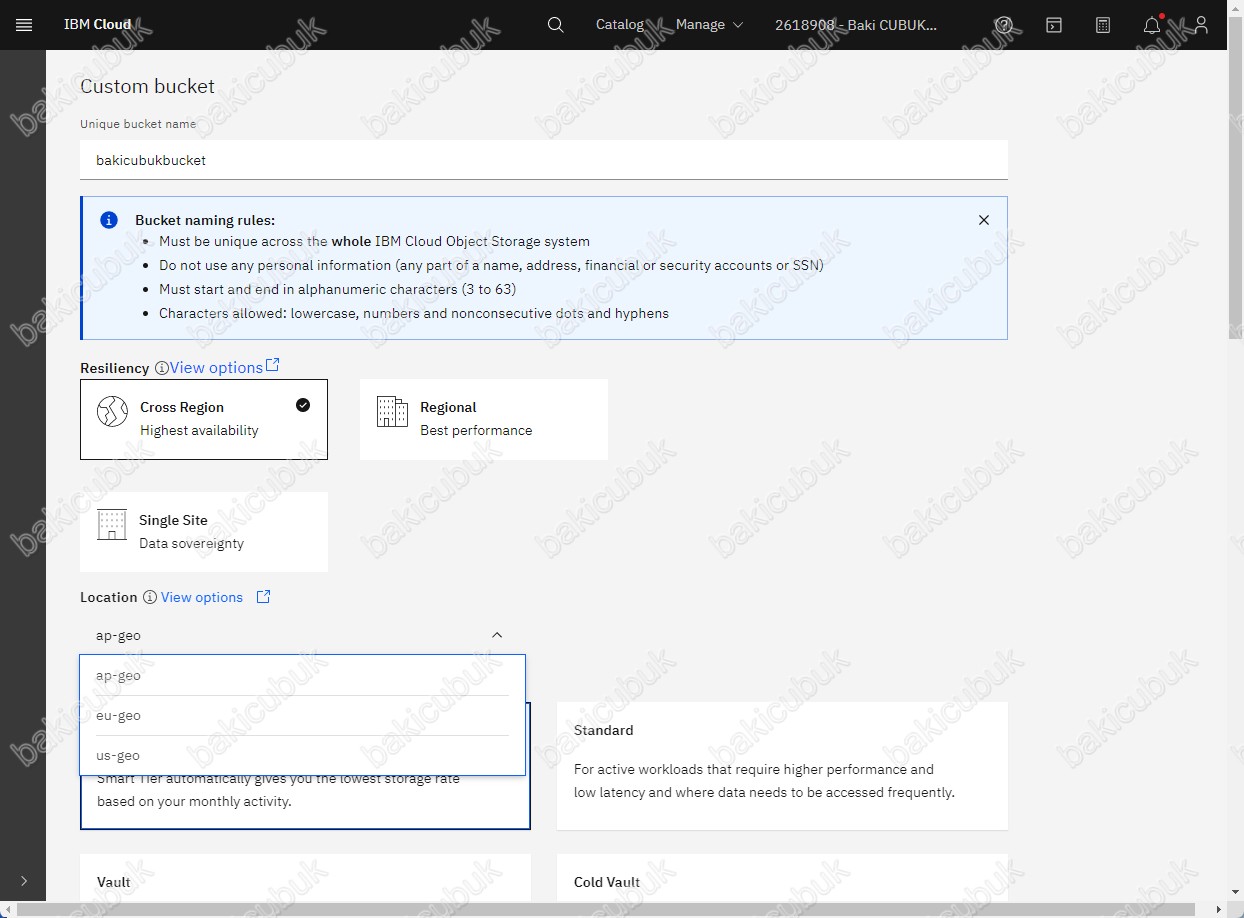Click the rule 'Characters allowed: lowercase, numbers'
Viewport: 1244px width, 918px height.
[414, 313]
